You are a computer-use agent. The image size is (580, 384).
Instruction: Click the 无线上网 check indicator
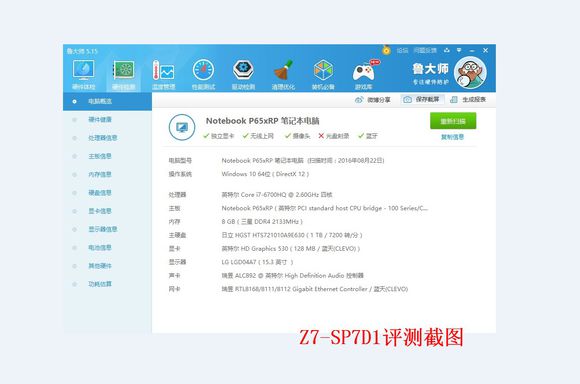pos(258,136)
